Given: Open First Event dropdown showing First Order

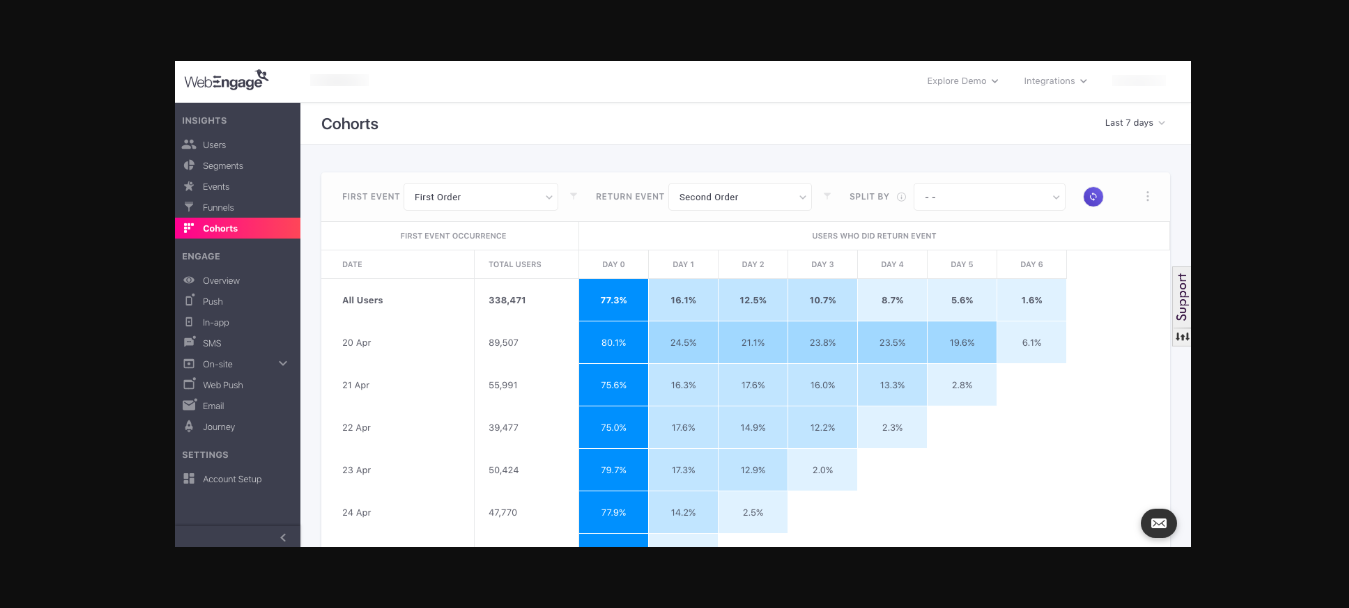Looking at the screenshot, I should pyautogui.click(x=481, y=197).
